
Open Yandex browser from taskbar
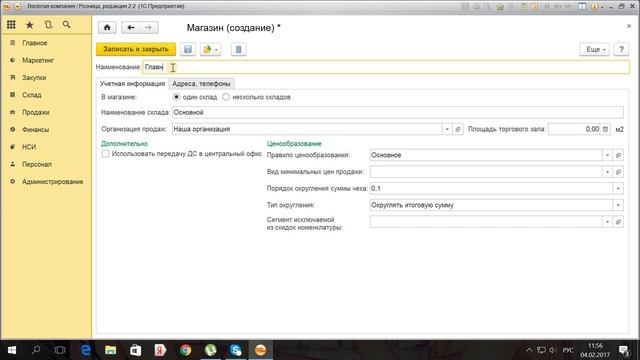(160, 350)
